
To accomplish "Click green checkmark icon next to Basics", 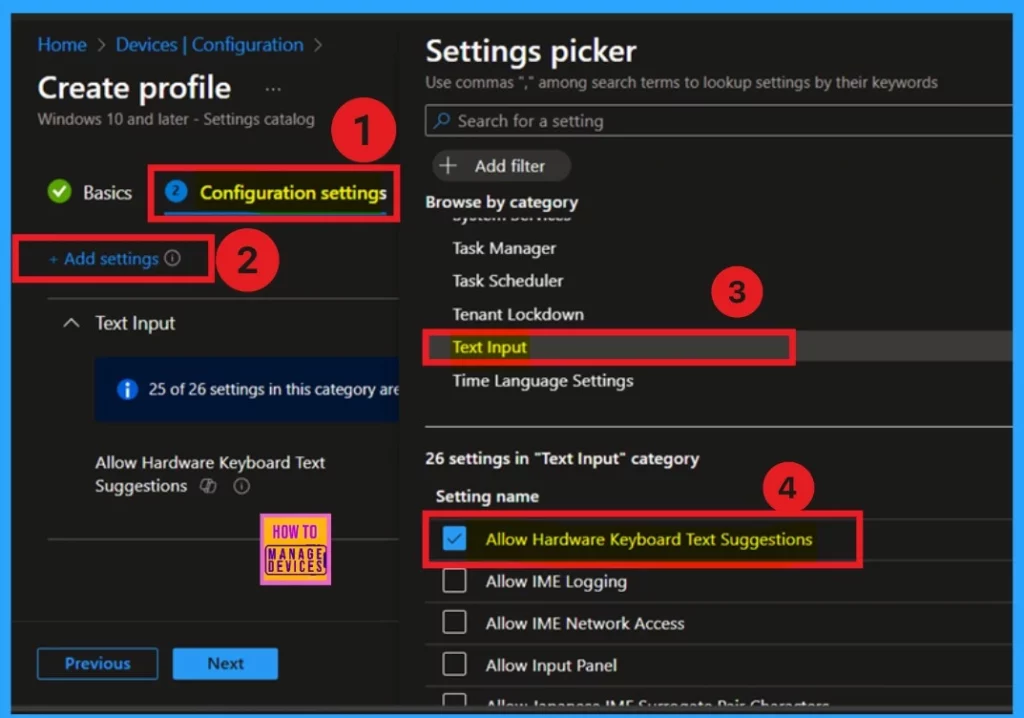I will 59,191.
